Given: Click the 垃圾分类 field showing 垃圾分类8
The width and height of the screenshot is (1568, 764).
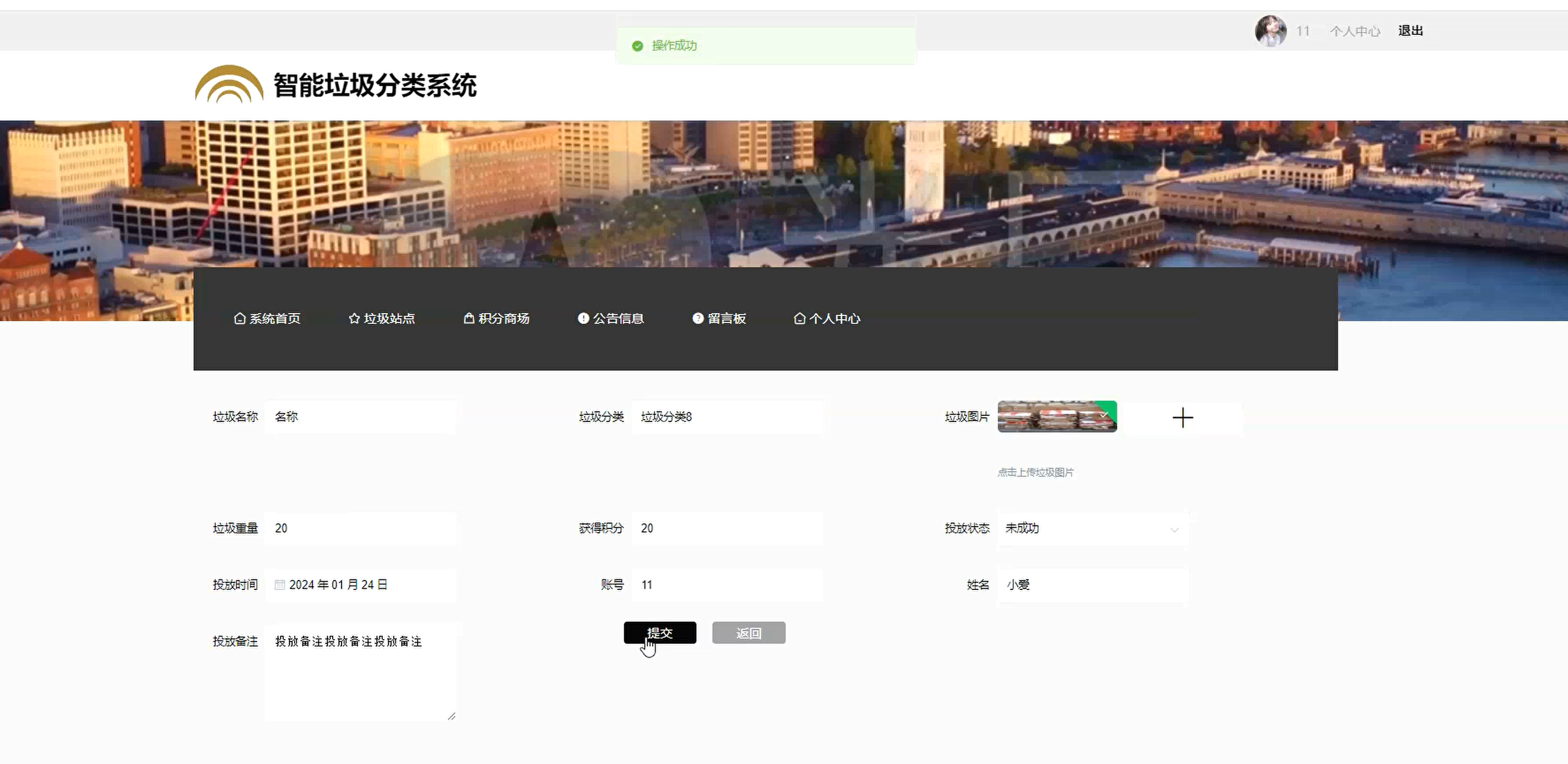Looking at the screenshot, I should tap(727, 417).
